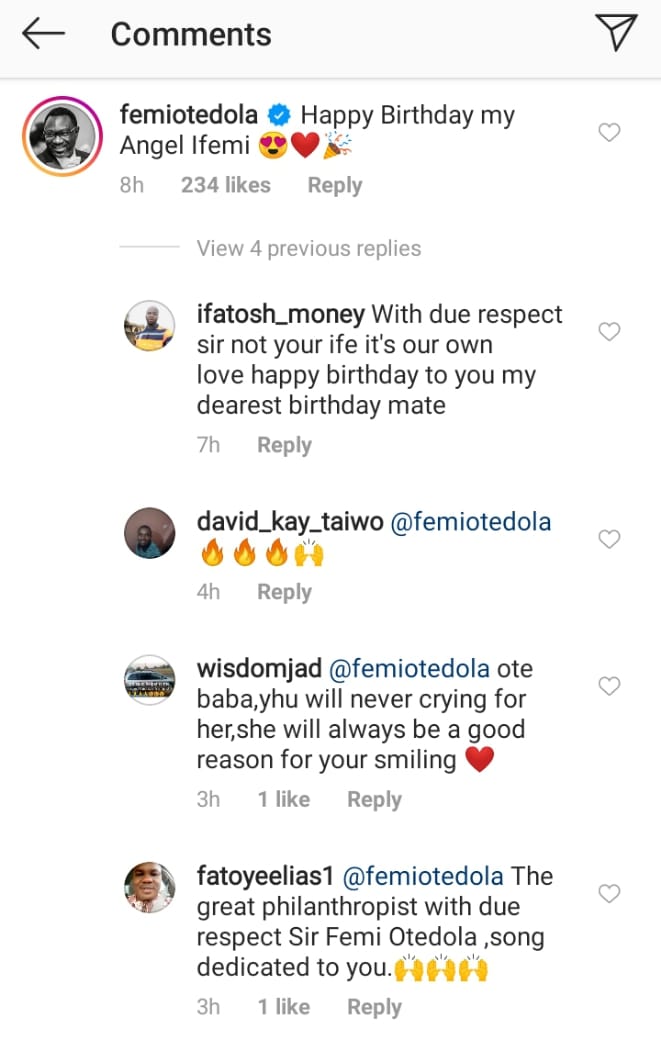This screenshot has height=1051, width=661.
Task: Open direct messages via paper plane icon
Action: (x=616, y=34)
